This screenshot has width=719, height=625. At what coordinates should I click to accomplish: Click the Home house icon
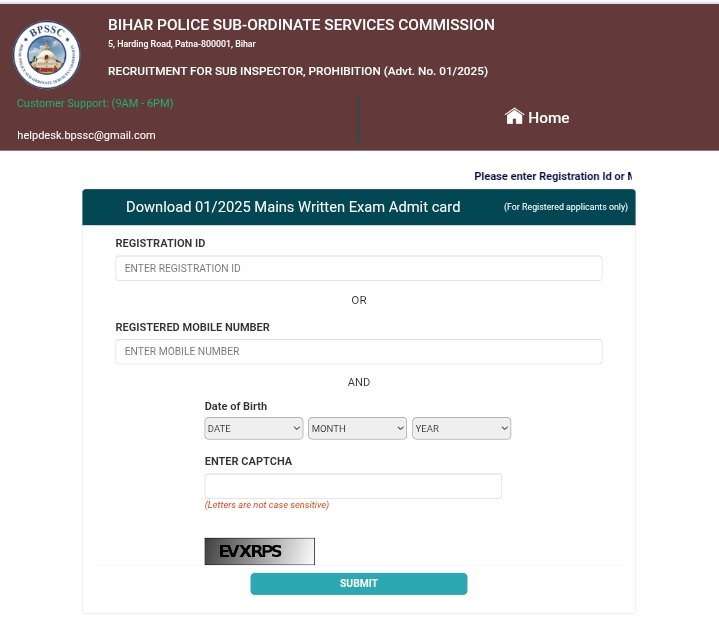click(x=514, y=116)
